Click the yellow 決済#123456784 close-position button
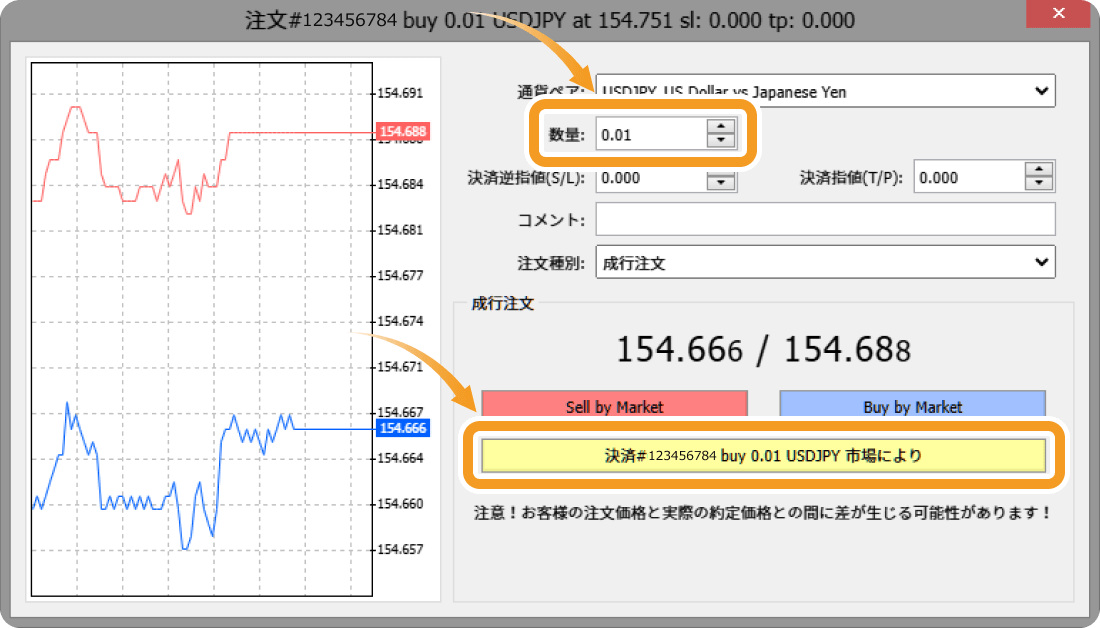Viewport: 1100px width, 628px height. click(x=763, y=455)
